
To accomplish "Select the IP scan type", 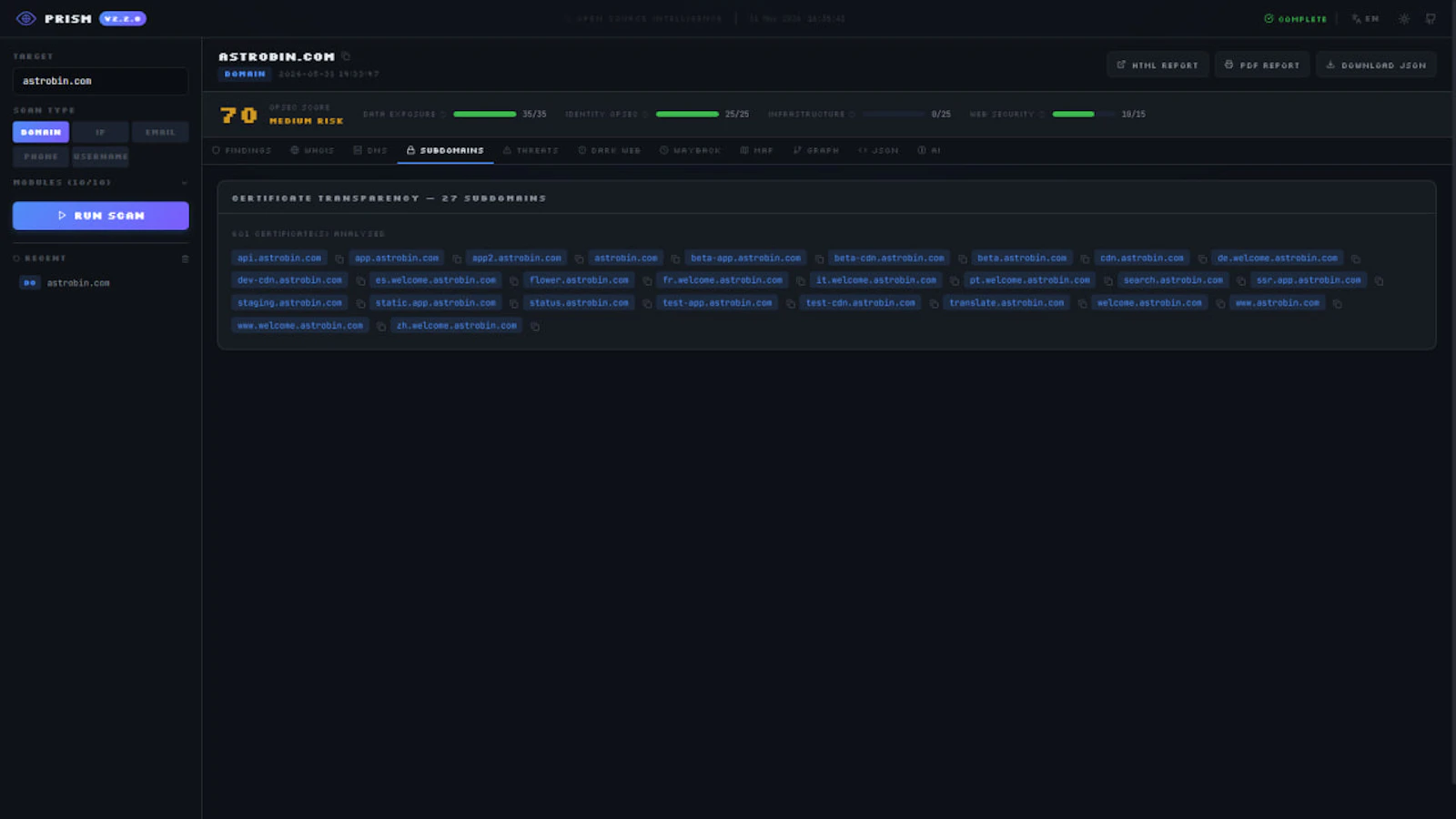I will 100,132.
